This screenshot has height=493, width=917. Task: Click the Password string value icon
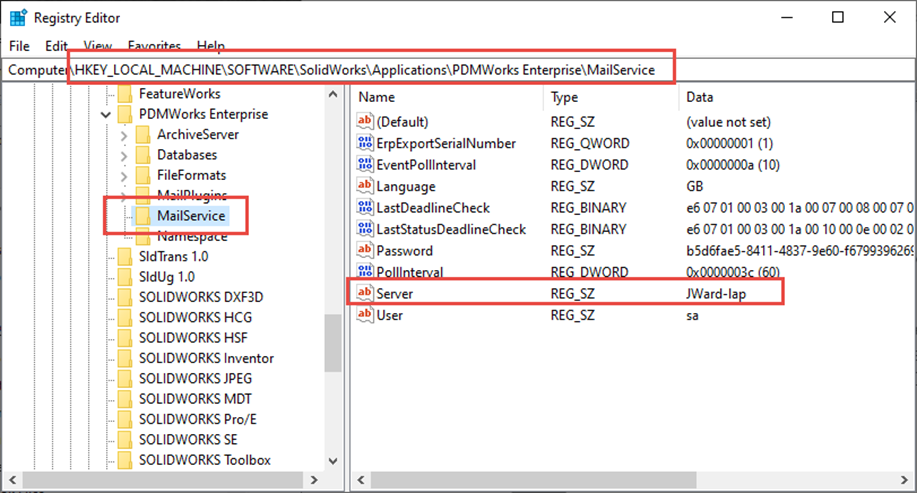(x=365, y=250)
